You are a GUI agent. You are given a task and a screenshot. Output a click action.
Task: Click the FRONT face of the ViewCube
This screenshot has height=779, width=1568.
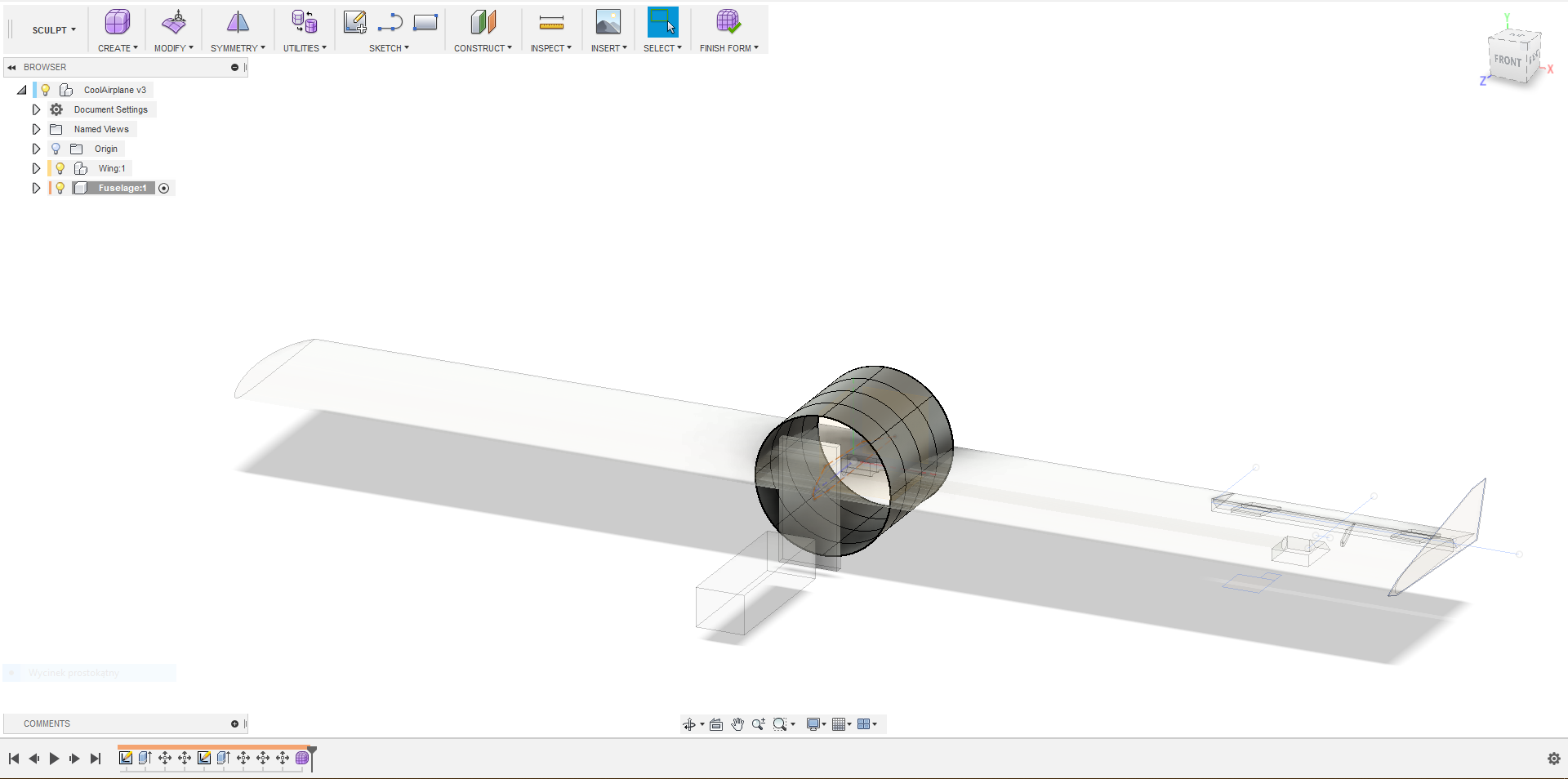pos(1508,60)
